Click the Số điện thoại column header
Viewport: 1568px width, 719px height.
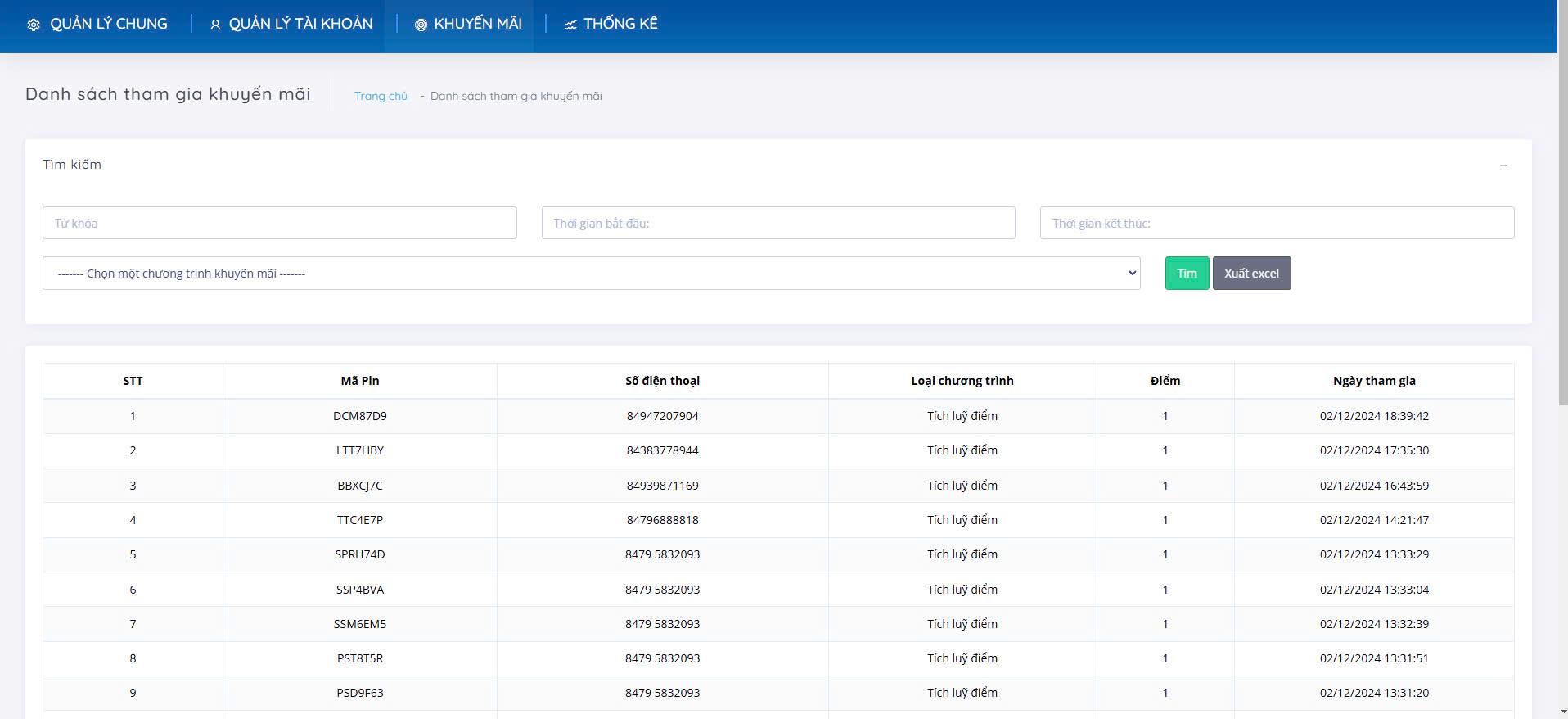tap(663, 381)
